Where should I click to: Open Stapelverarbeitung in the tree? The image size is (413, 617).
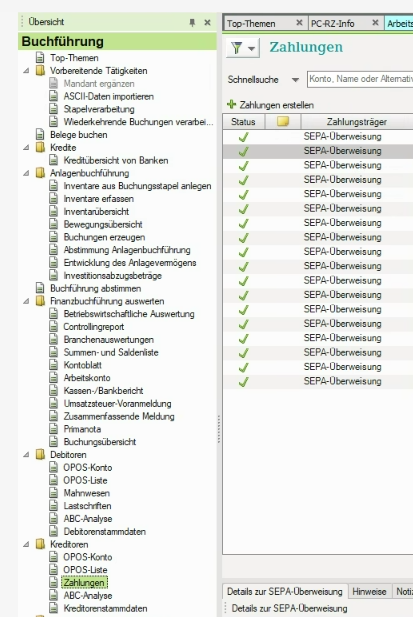coord(99,109)
